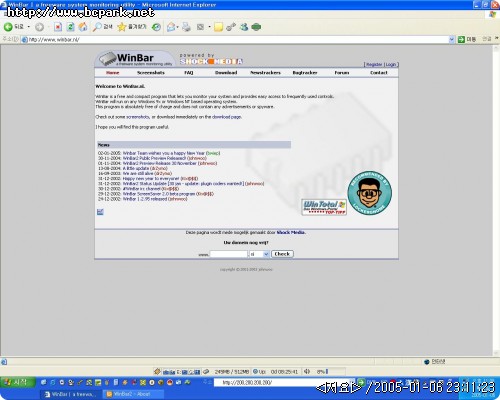Click the Start button on the taskbar
The image size is (500, 400).
[x=18, y=382]
